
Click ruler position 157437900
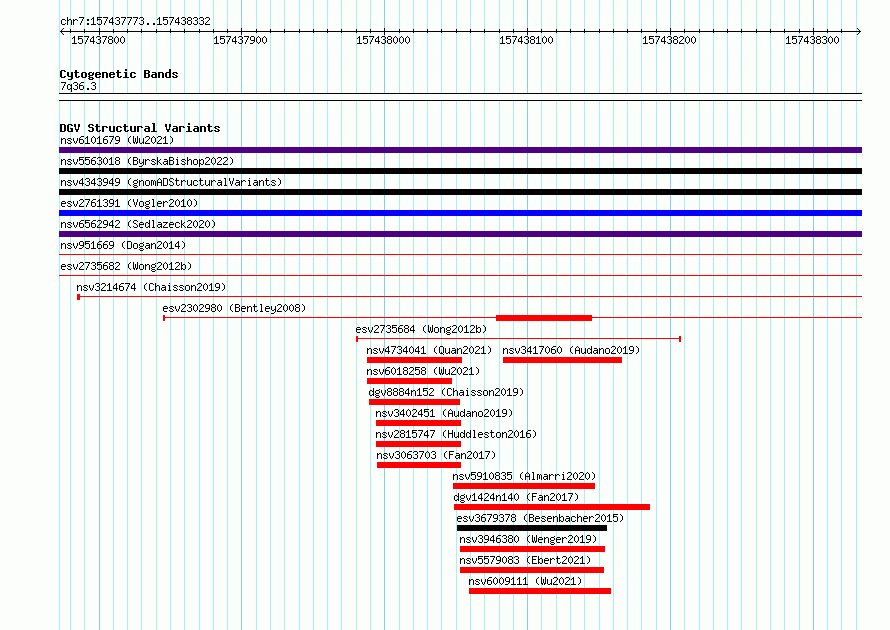pyautogui.click(x=240, y=40)
